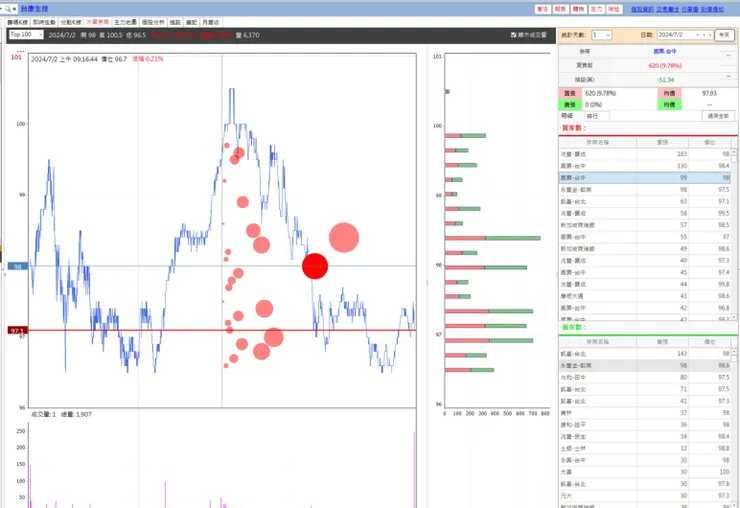
Task: Select the seller row with 80 lots at 97.5
Action: pos(645,377)
